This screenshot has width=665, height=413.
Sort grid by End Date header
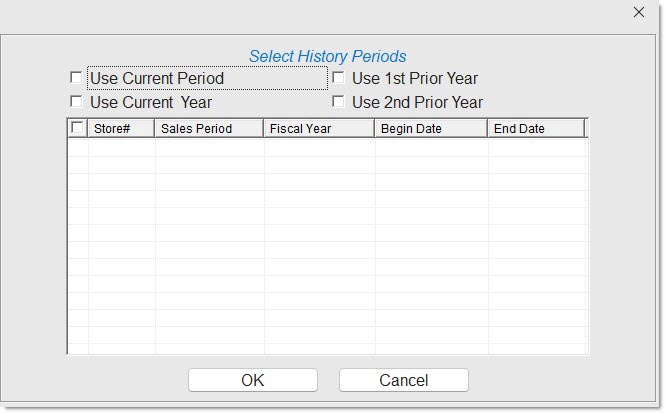click(x=535, y=129)
